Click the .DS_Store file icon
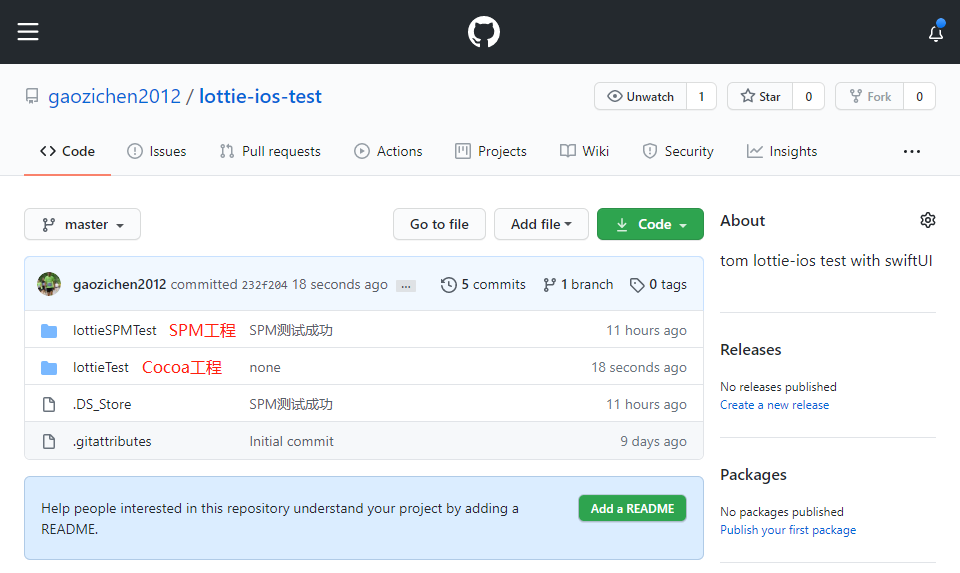 tap(49, 405)
